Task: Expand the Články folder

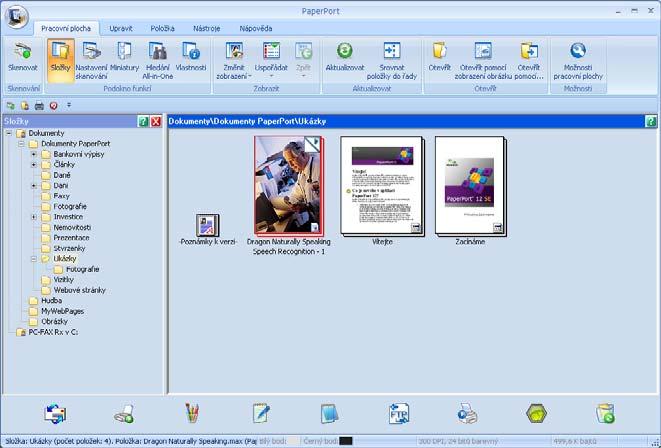Action: pos(34,165)
